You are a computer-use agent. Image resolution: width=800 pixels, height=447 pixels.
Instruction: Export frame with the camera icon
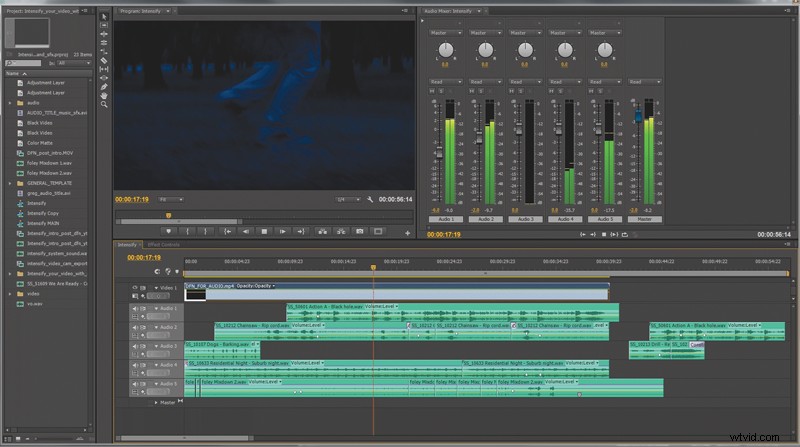pyautogui.click(x=360, y=232)
